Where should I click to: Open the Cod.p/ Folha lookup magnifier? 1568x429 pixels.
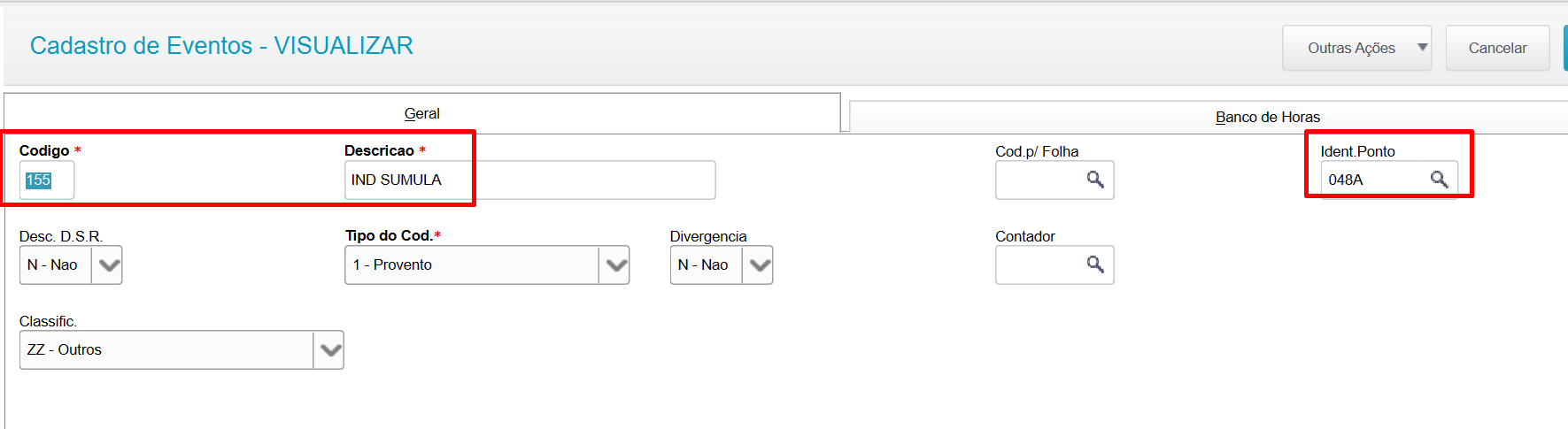(x=1095, y=180)
